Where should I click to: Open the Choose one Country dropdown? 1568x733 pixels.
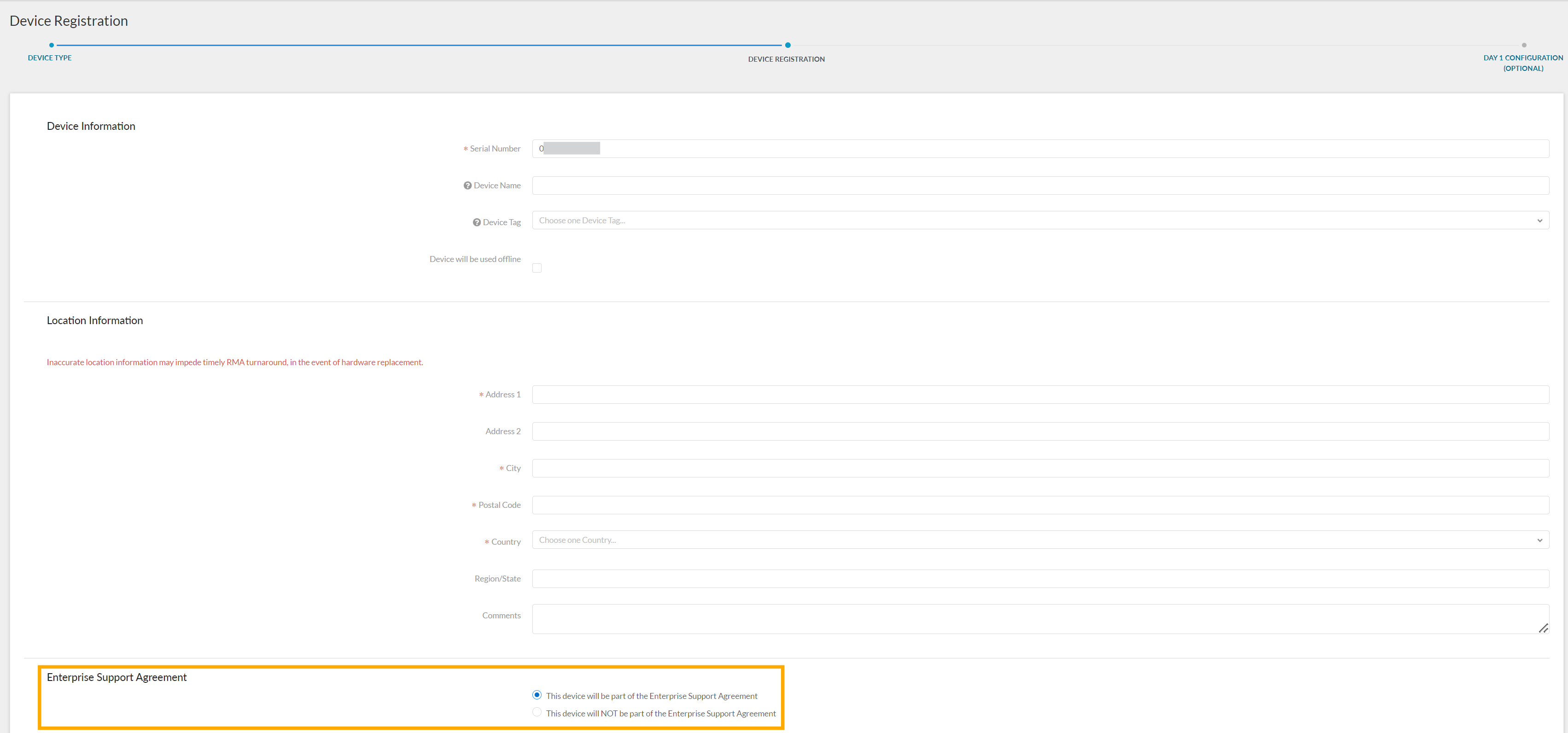coord(1040,540)
